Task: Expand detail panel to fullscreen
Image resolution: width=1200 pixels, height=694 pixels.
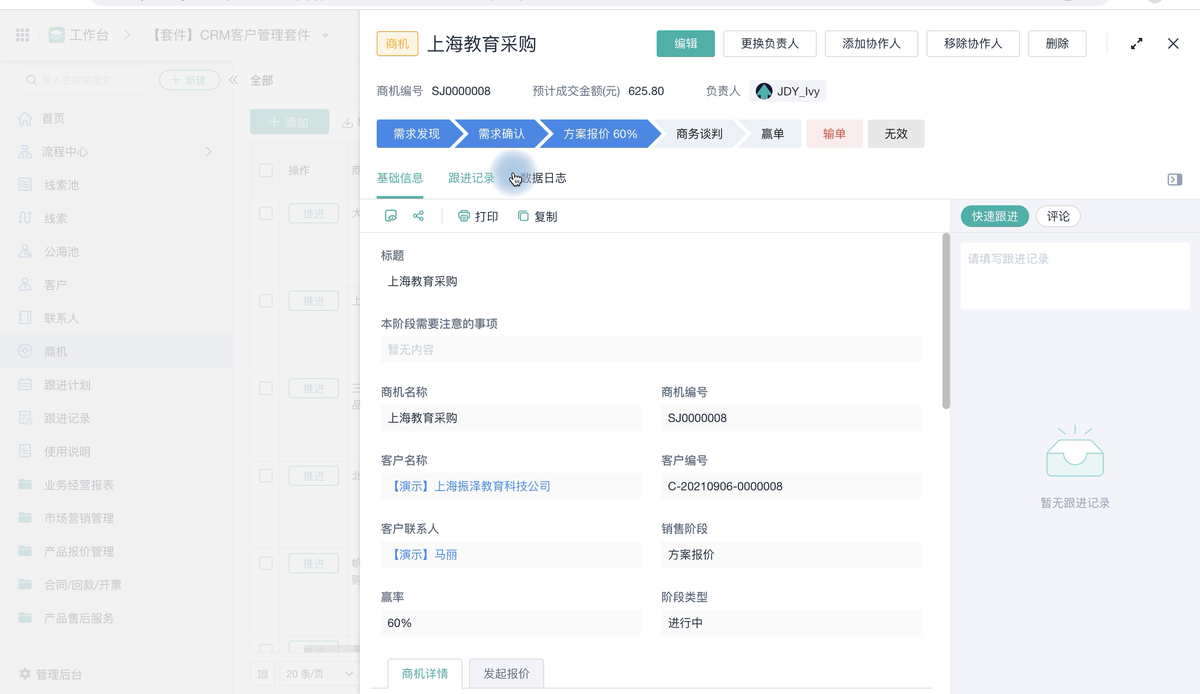Action: (1136, 44)
